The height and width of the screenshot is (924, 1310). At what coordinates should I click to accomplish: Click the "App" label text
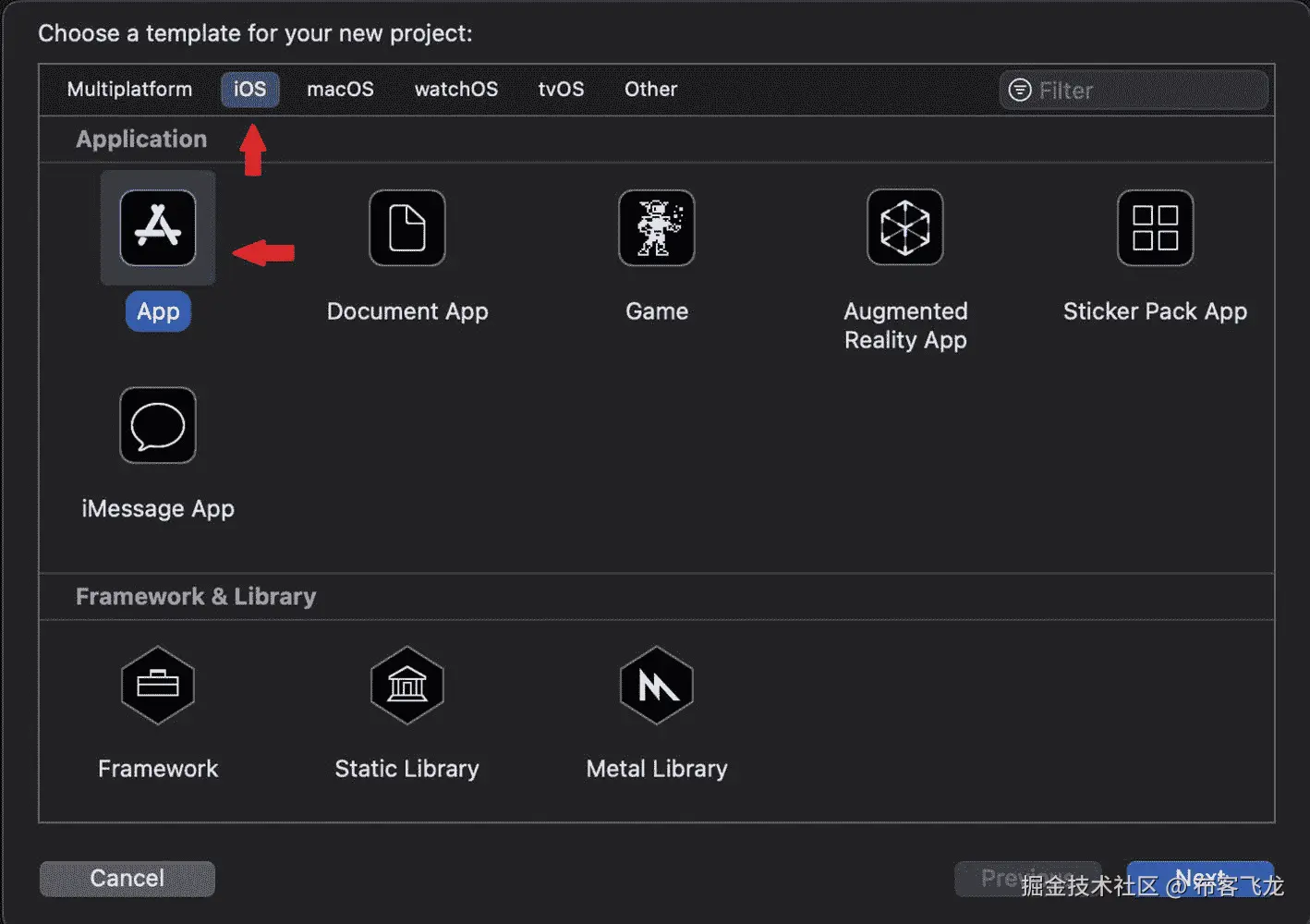pos(158,311)
